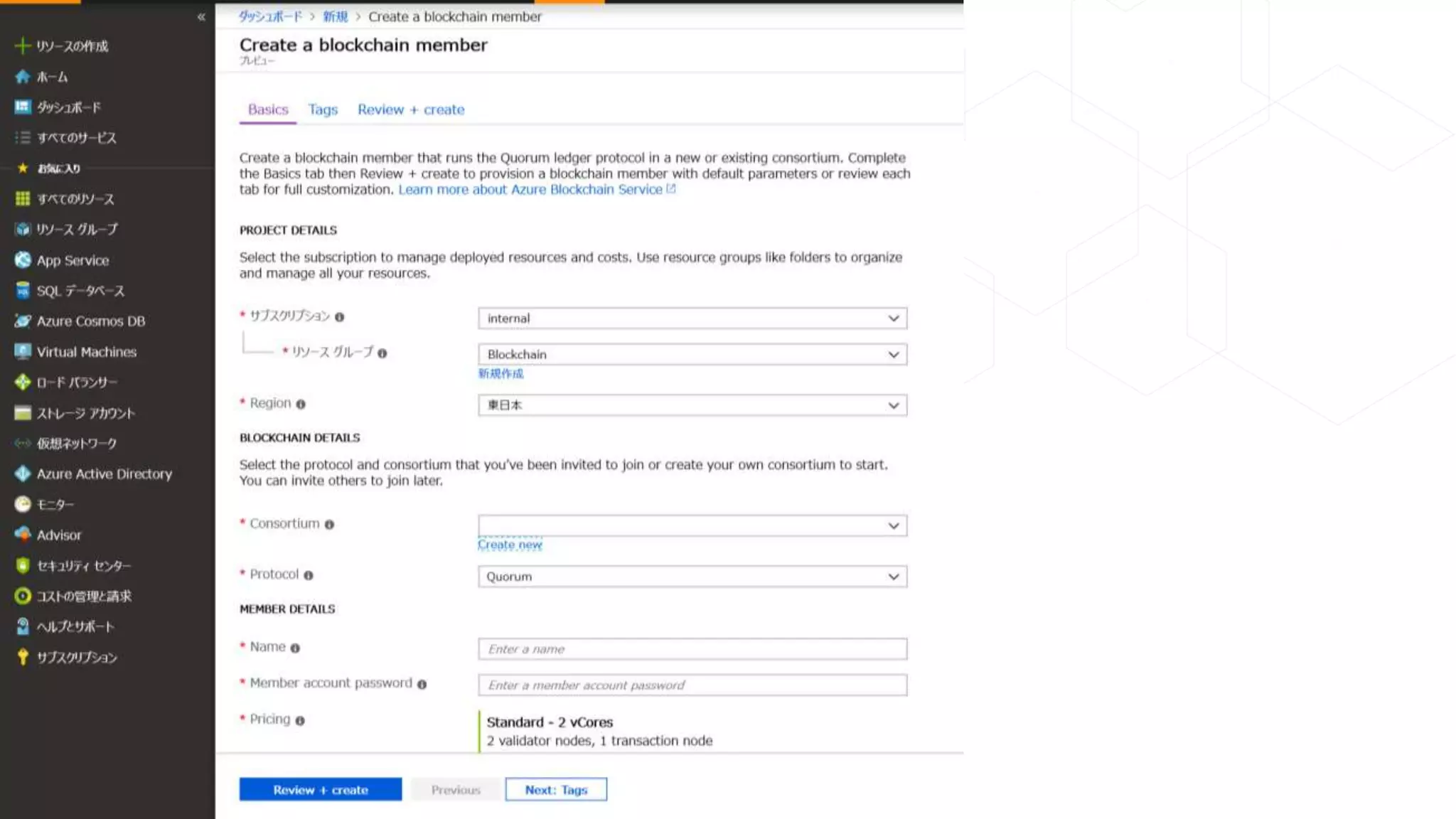Click the member Name input field

[692, 649]
